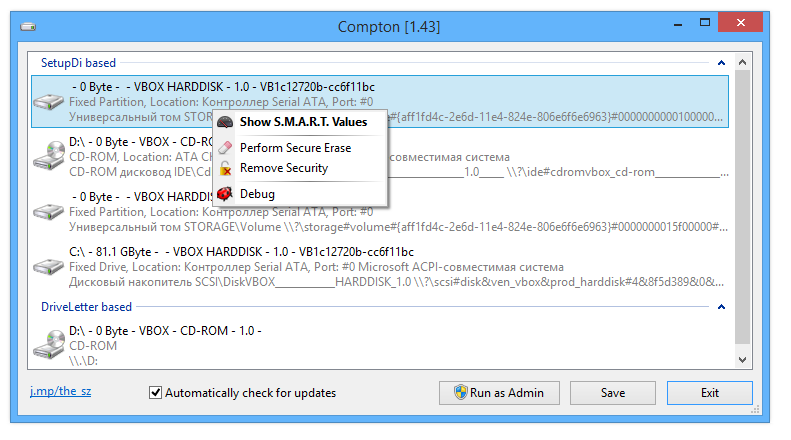The image size is (791, 440).
Task: Select Perform Secure Erase from menu
Action: 295,148
